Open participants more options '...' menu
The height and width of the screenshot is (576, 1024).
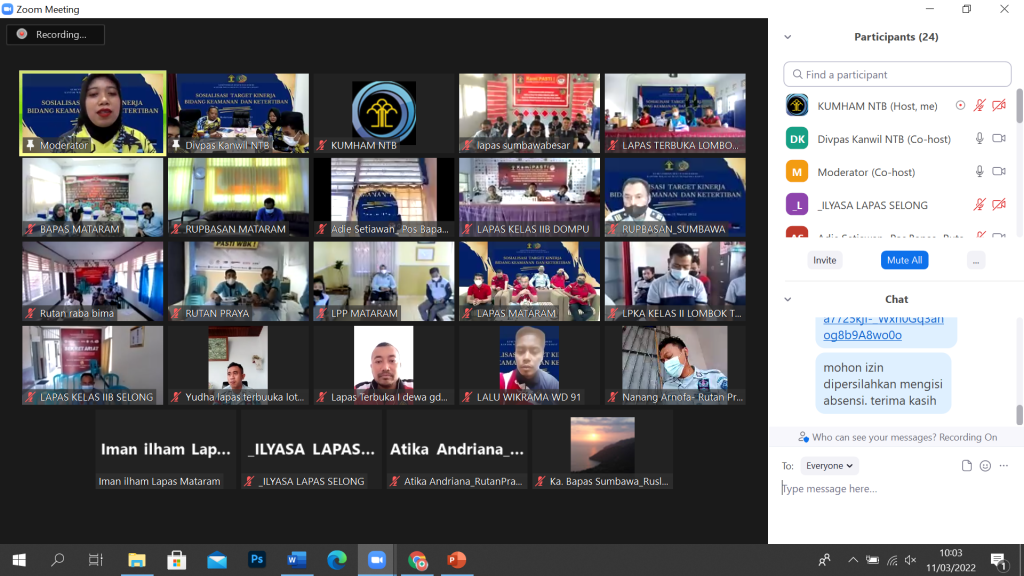977,260
